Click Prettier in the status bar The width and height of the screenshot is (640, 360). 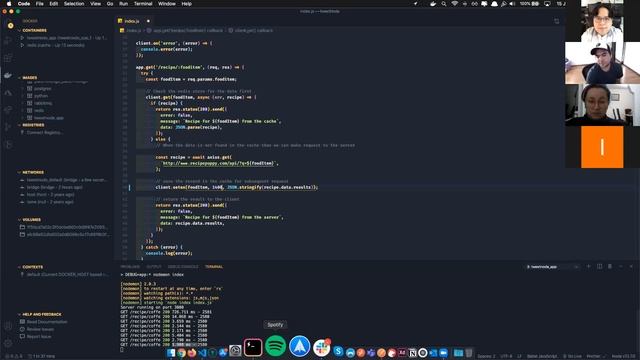point(596,356)
